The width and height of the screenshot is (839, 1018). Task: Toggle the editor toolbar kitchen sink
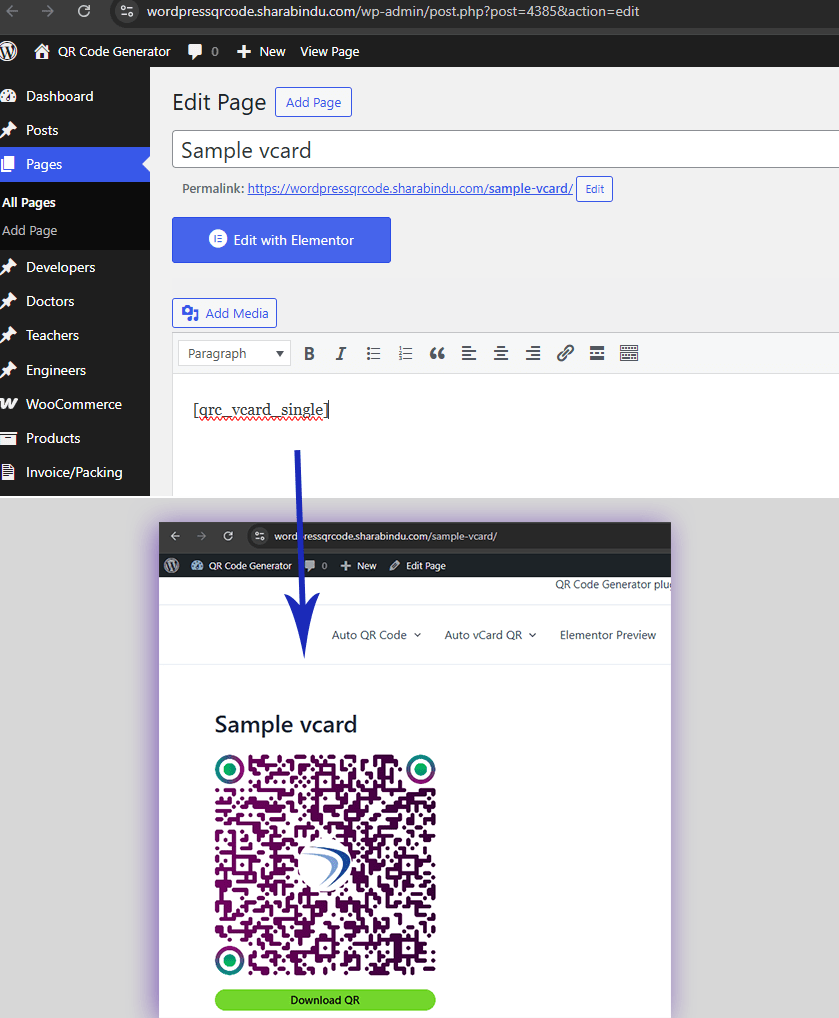[629, 354]
